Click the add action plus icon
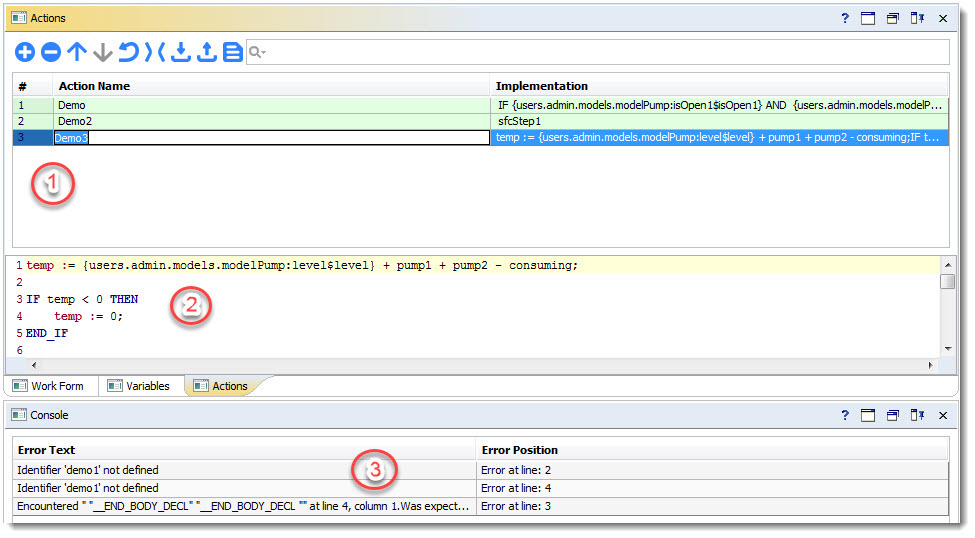Viewport: 975px width, 538px height. [x=25, y=53]
